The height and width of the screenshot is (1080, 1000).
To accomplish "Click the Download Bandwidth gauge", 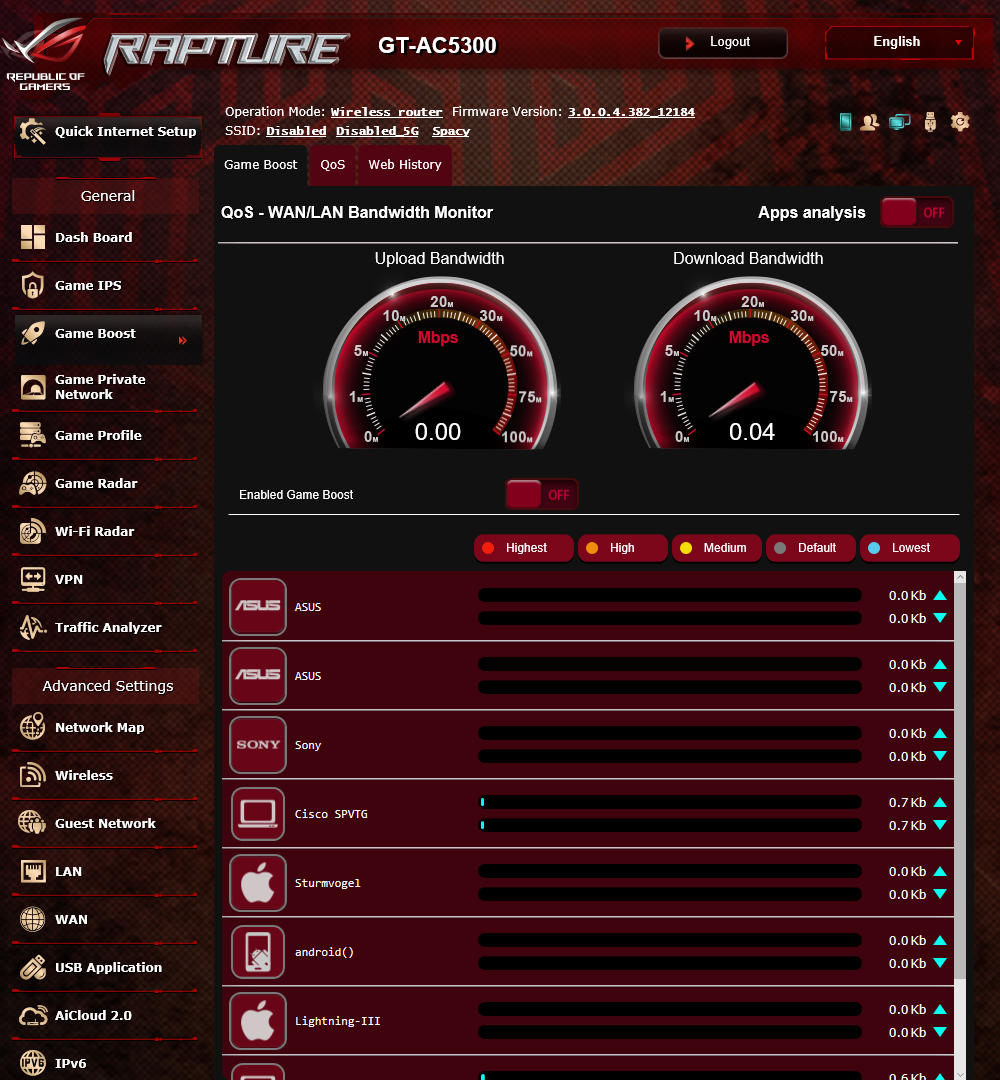I will click(x=751, y=364).
